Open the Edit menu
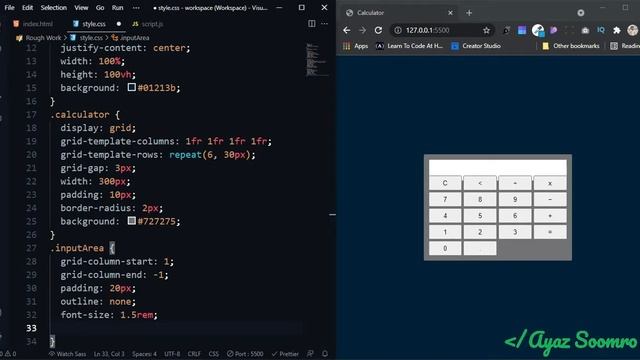 point(27,8)
